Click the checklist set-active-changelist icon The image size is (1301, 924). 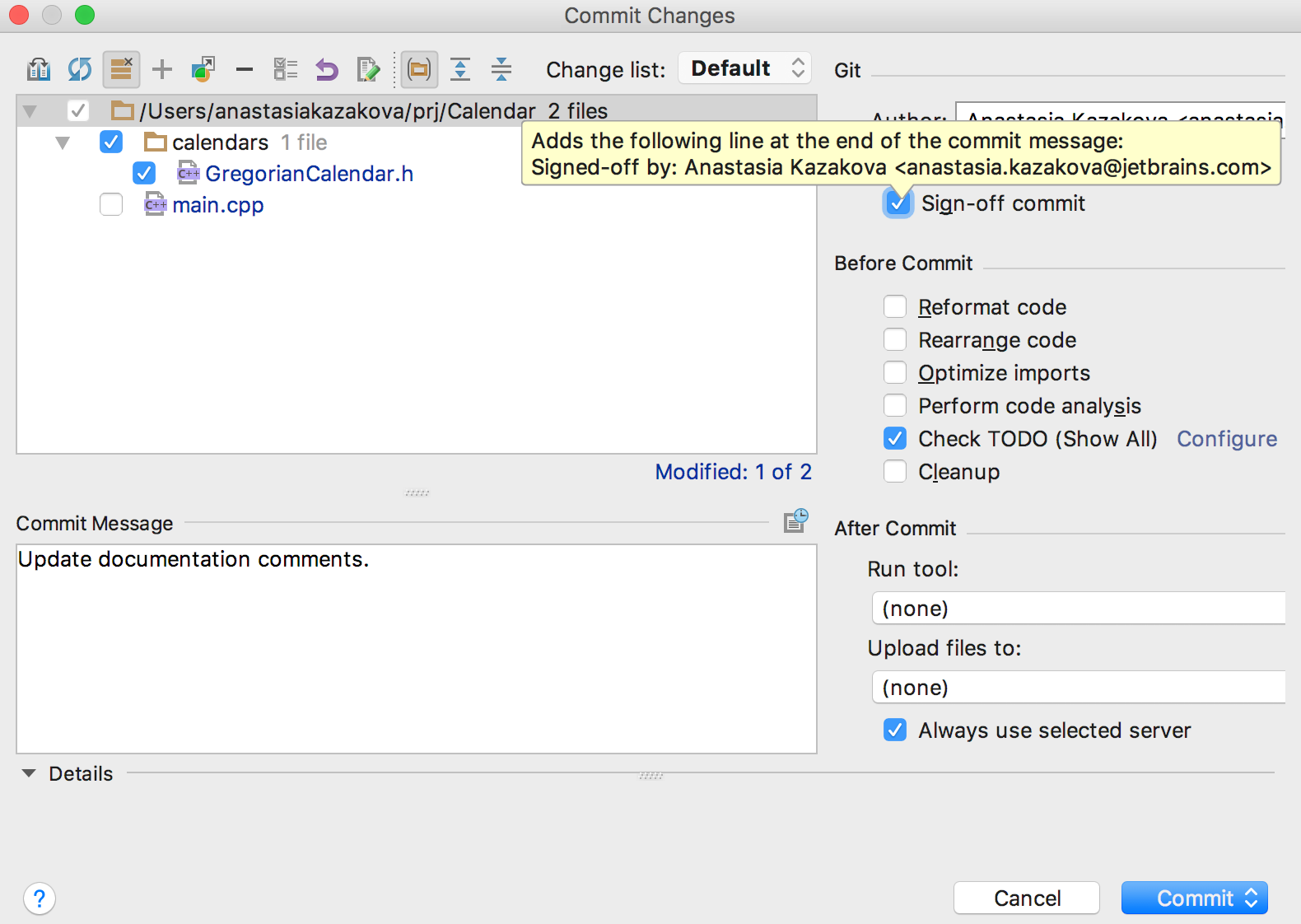pos(286,69)
